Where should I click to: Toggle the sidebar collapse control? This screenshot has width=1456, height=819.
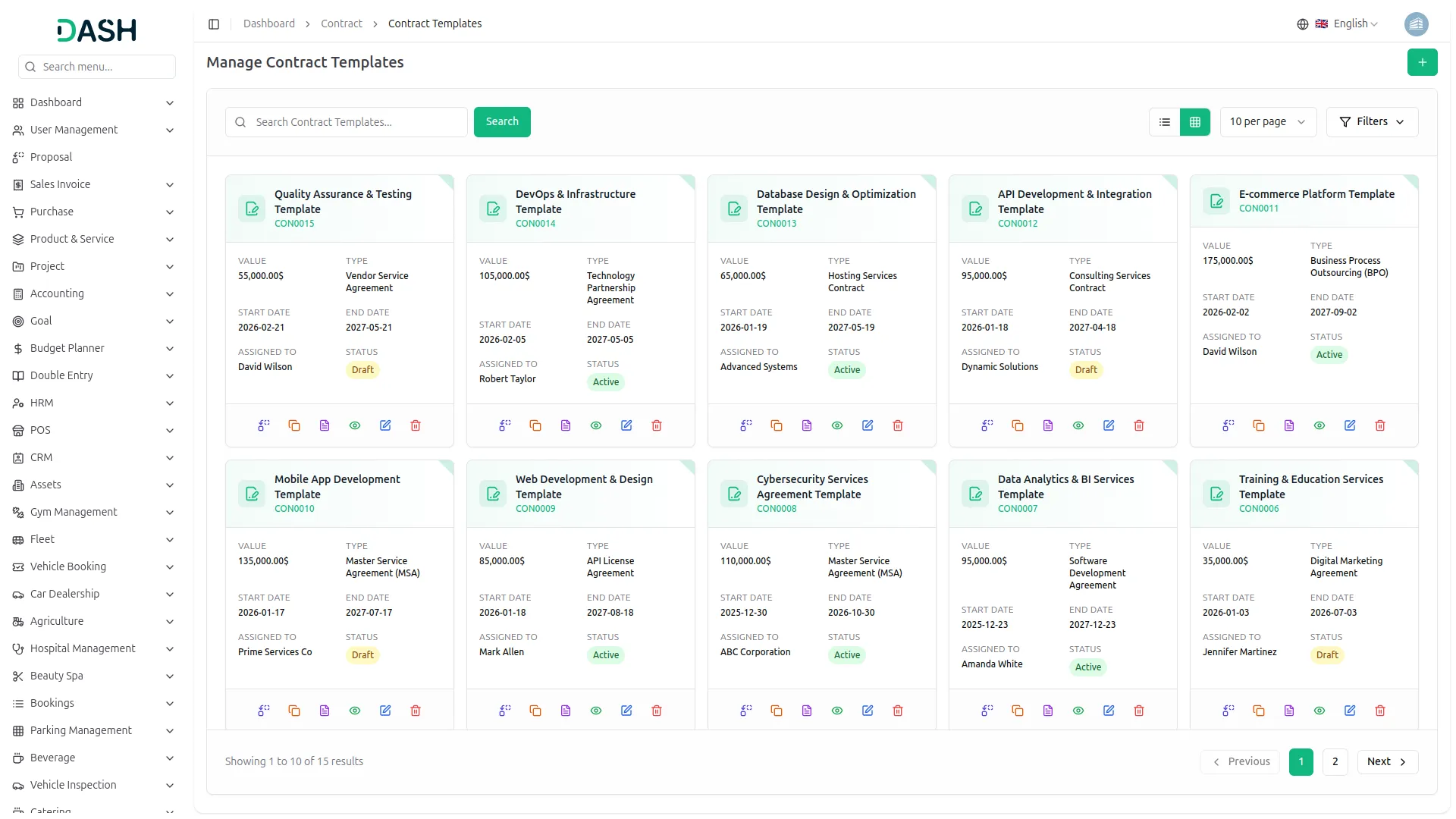tap(214, 24)
